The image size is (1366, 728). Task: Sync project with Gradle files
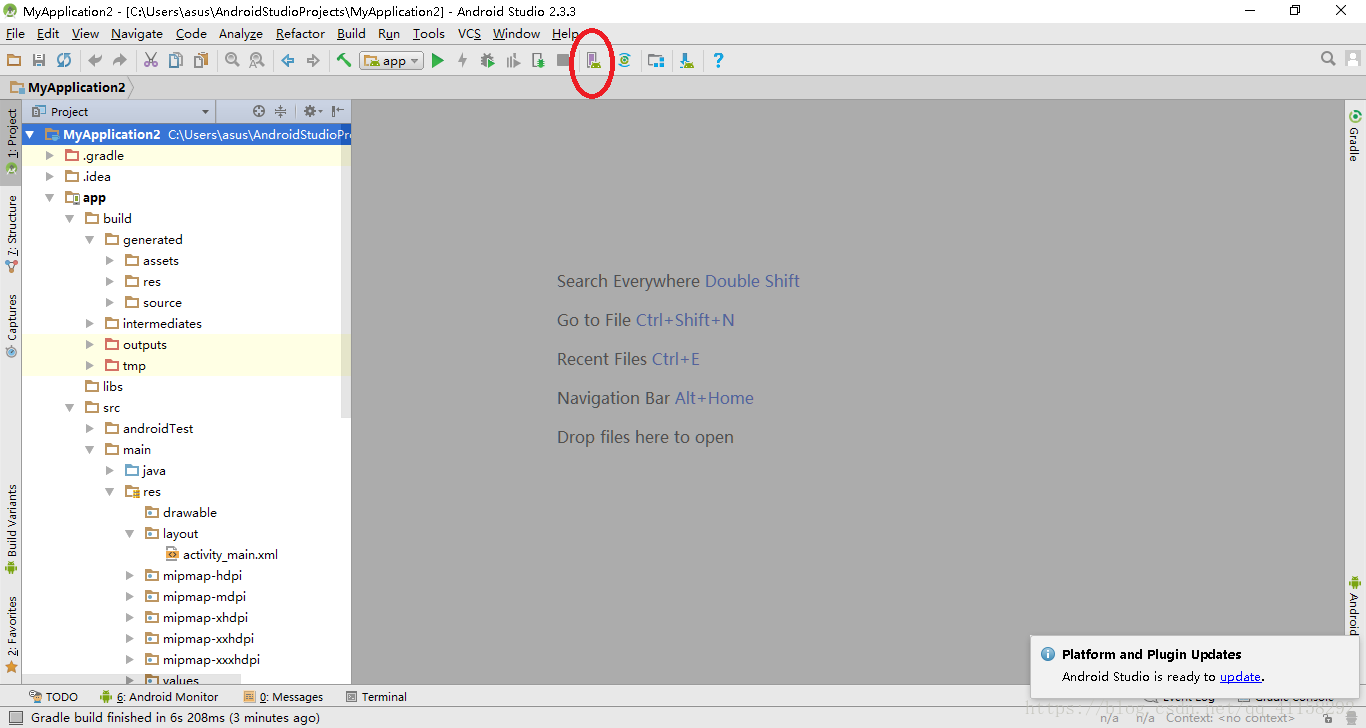point(624,60)
